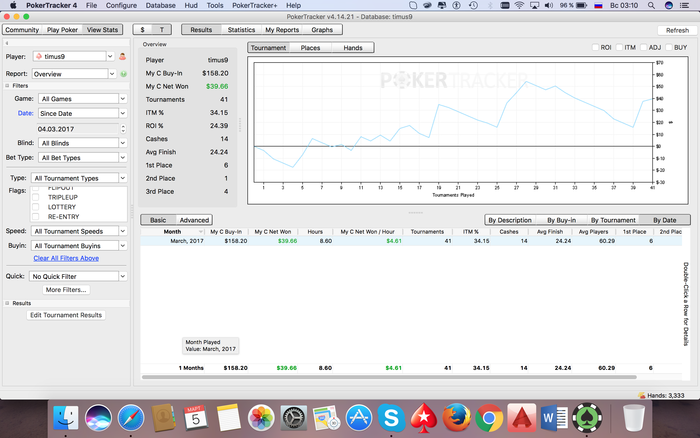This screenshot has height=438, width=700.
Task: Open Photos app from the dock
Action: [261, 418]
